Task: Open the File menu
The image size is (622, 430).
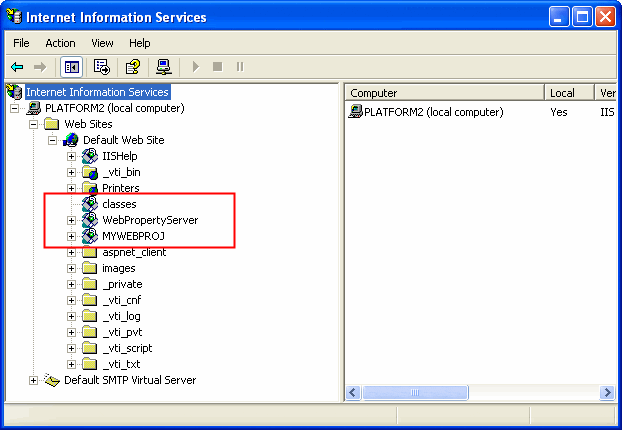Action: click(22, 43)
